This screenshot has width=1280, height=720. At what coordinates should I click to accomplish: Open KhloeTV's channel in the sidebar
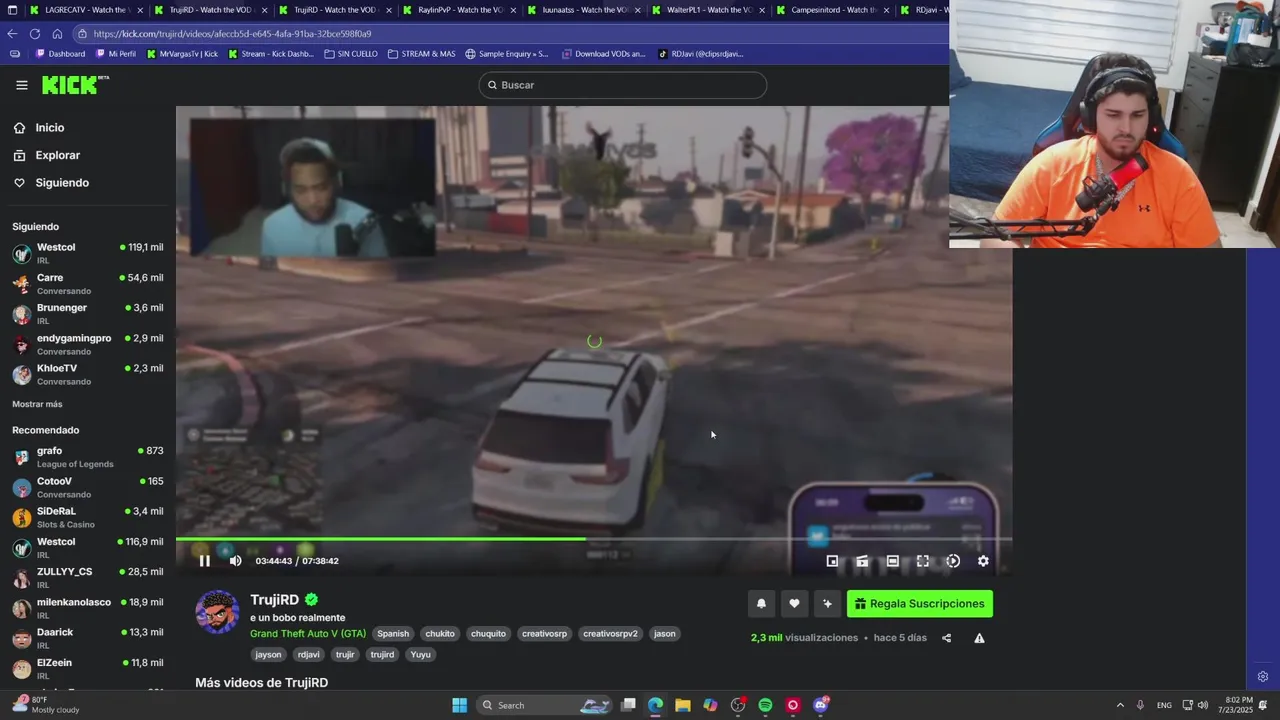(x=88, y=375)
